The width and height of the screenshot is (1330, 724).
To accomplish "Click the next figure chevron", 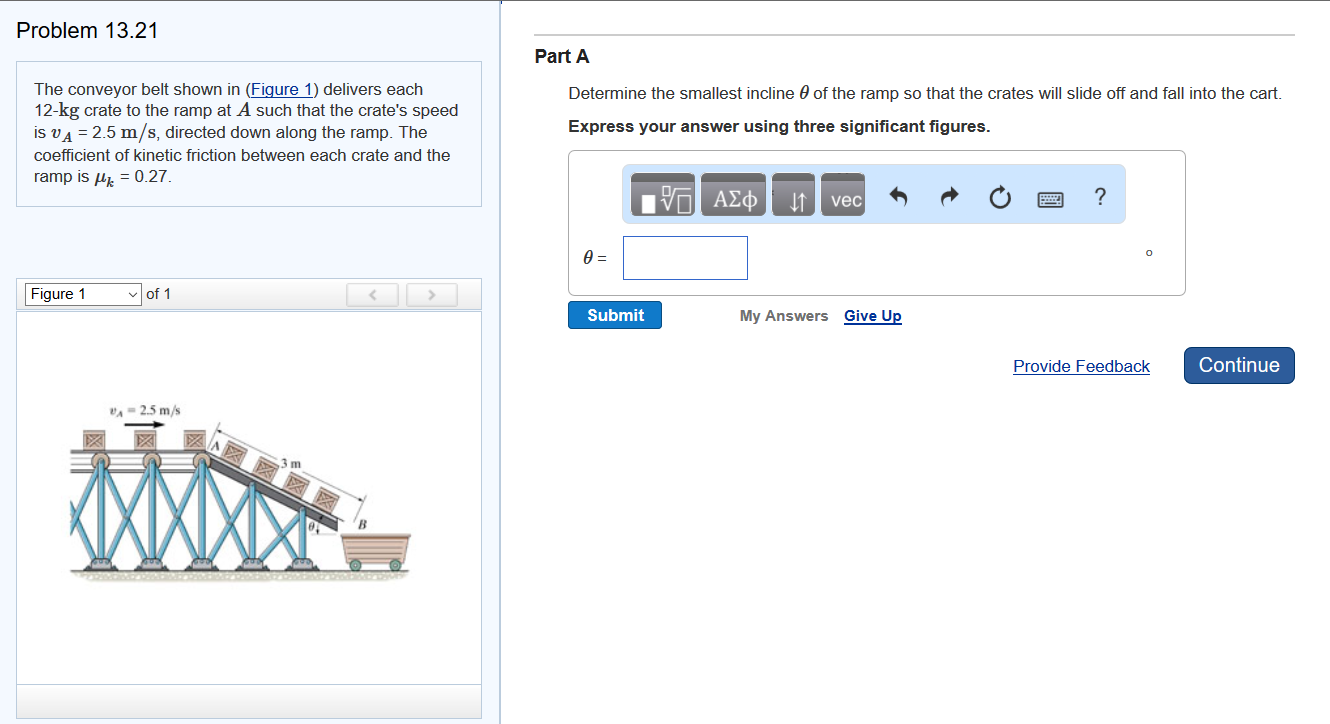I will (431, 293).
